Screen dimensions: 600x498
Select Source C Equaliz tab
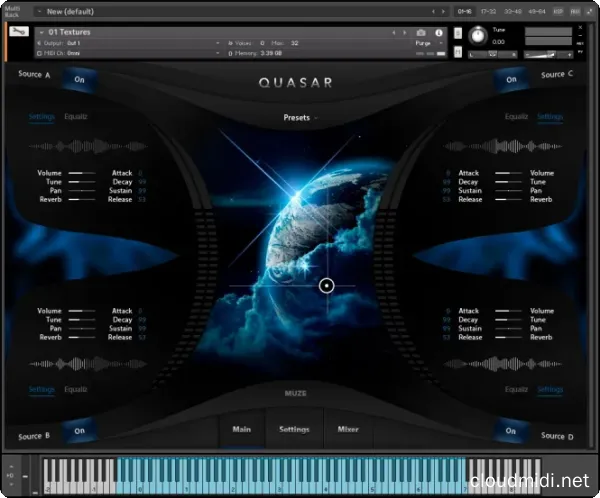point(516,116)
